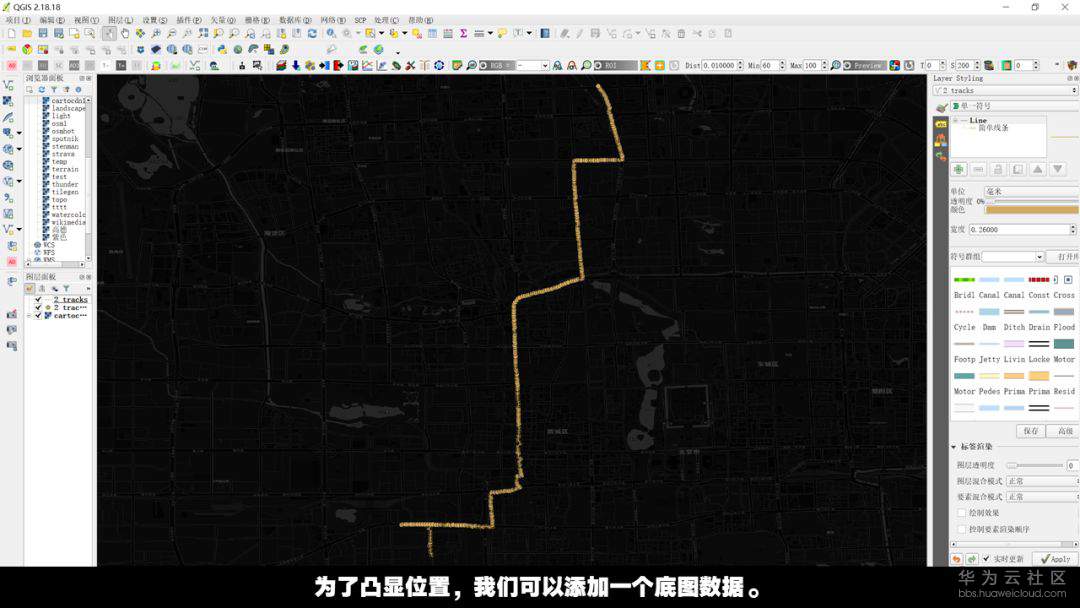Click the blue download arrow SCP icon
This screenshot has width=1080, height=608.
pyautogui.click(x=295, y=65)
